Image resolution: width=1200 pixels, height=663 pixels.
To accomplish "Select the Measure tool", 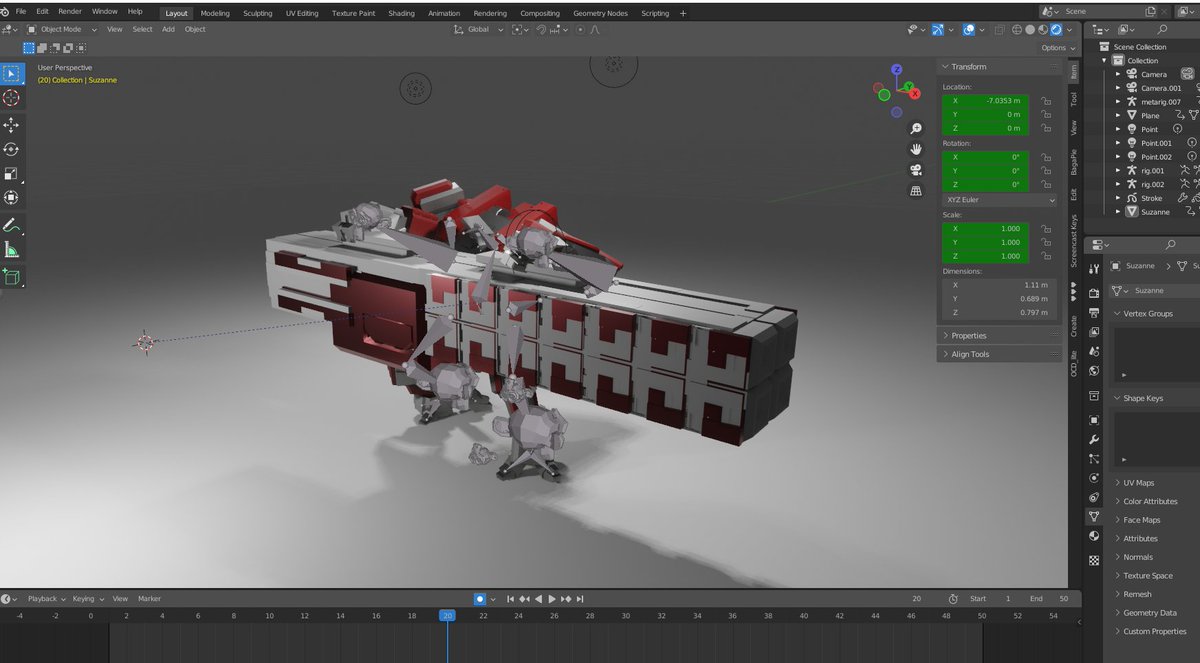I will click(x=11, y=249).
